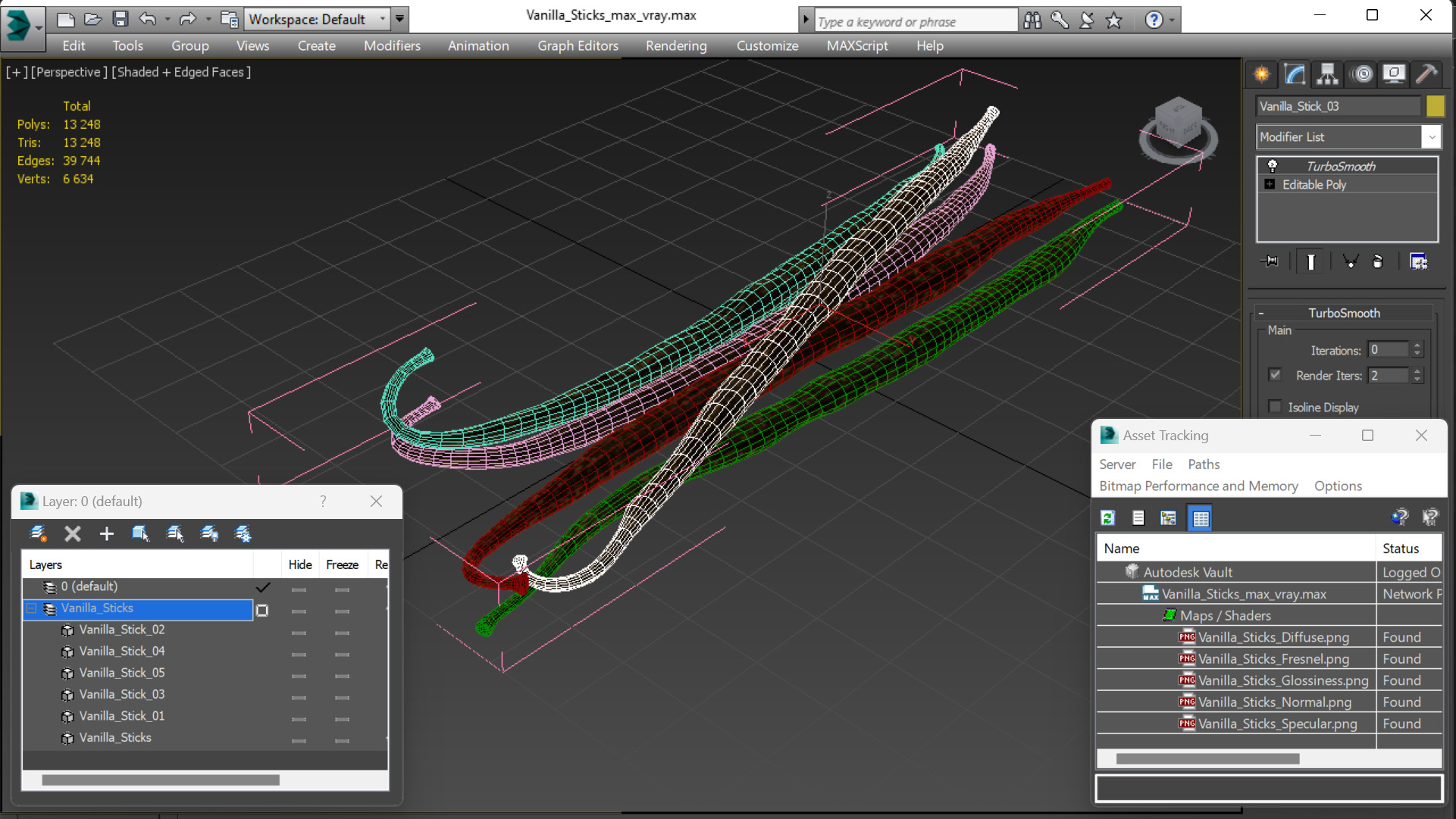
Task: Click the yellow object color swatch
Action: pyautogui.click(x=1434, y=106)
